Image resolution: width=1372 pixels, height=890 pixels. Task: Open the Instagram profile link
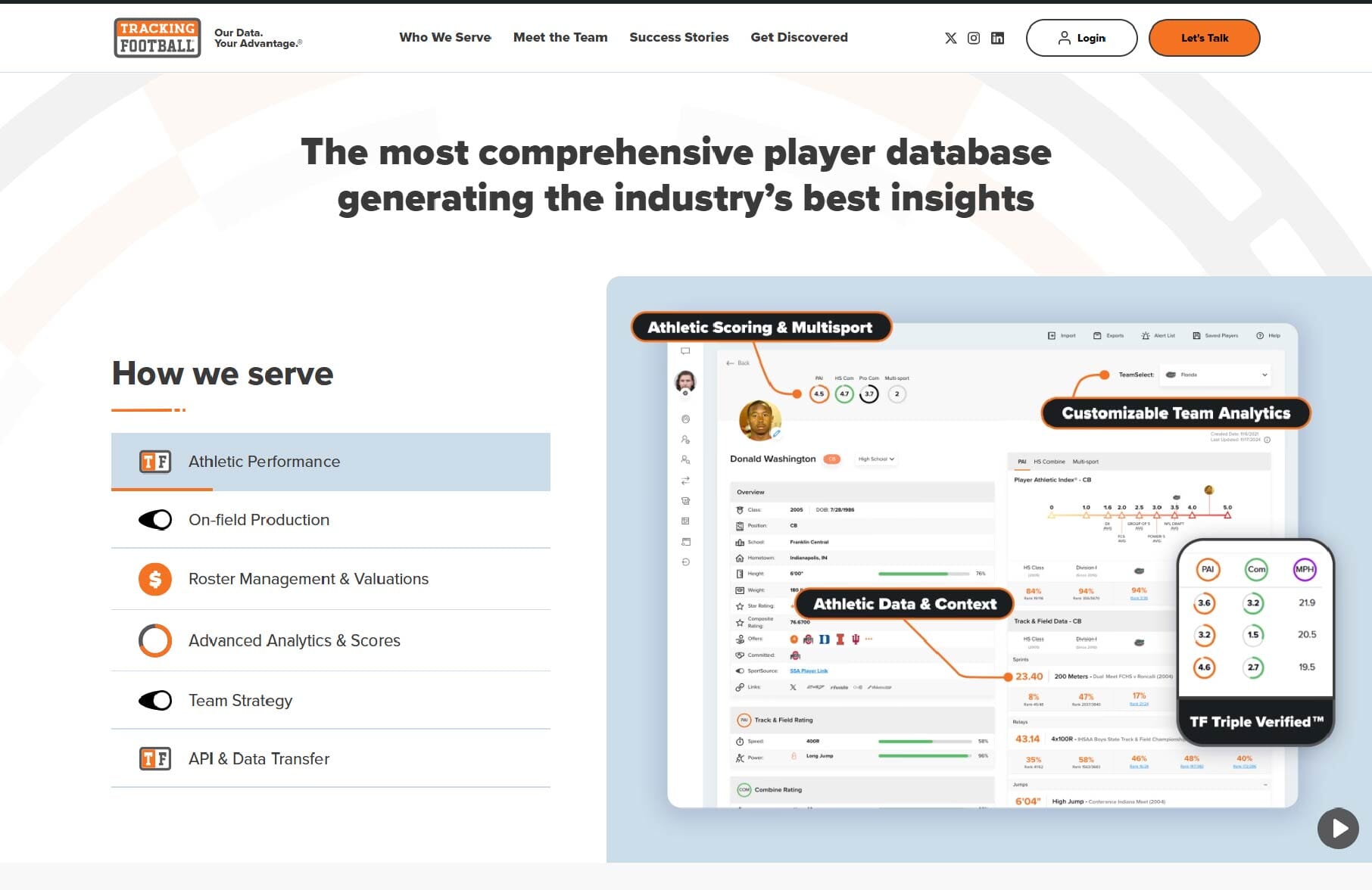[973, 38]
